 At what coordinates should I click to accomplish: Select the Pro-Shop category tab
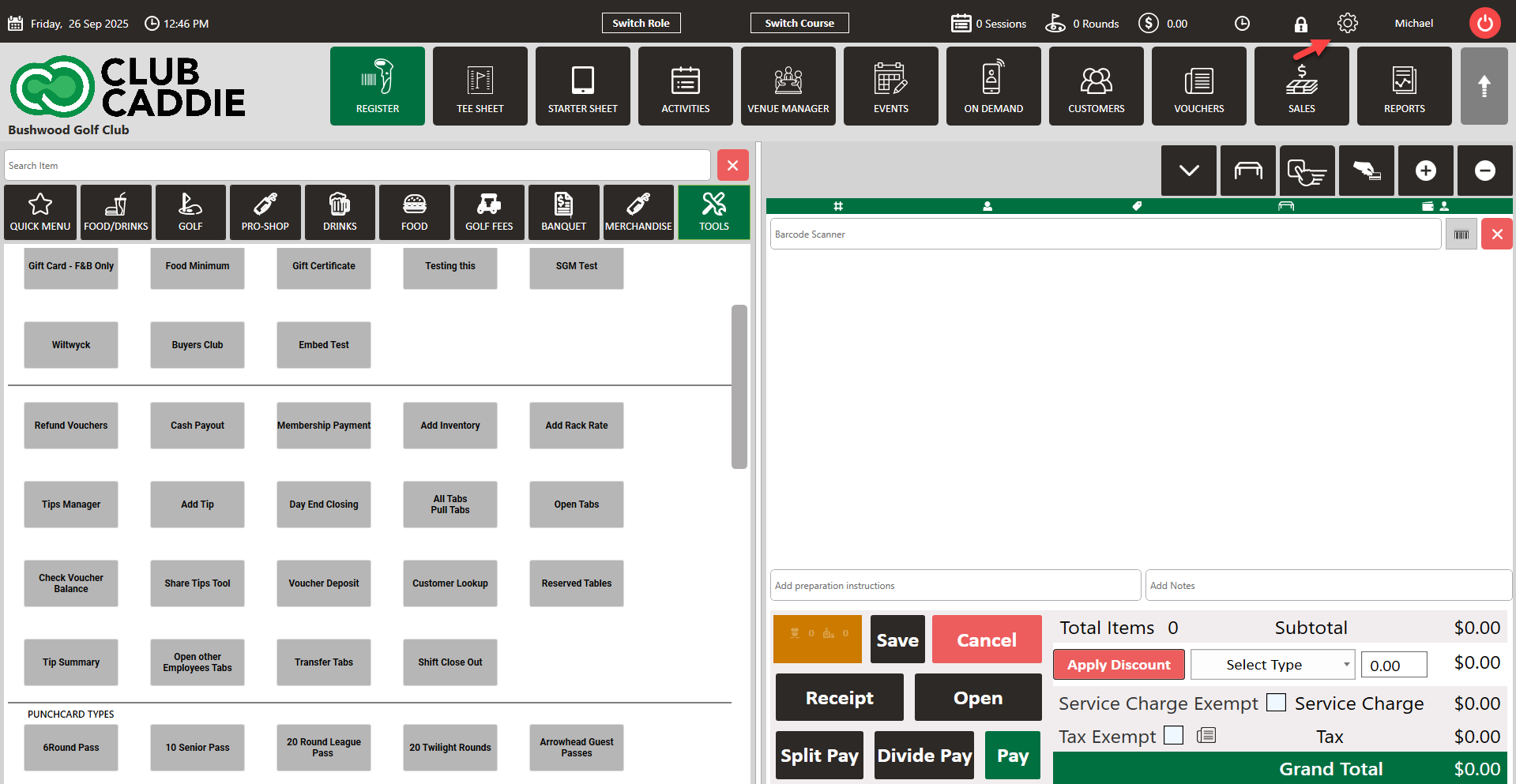pyautogui.click(x=265, y=212)
